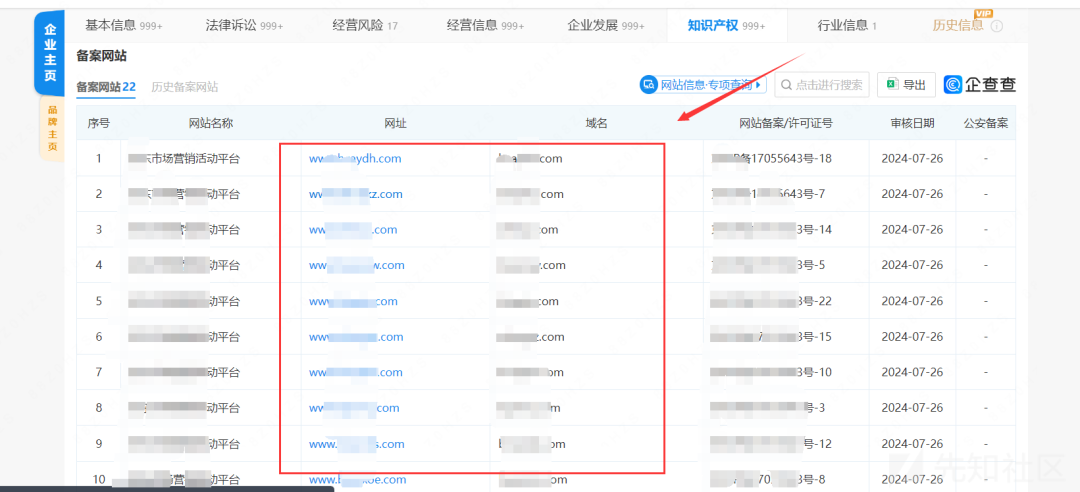The height and width of the screenshot is (492, 1080).
Task: Click the 域名 column header
Action: coord(596,123)
